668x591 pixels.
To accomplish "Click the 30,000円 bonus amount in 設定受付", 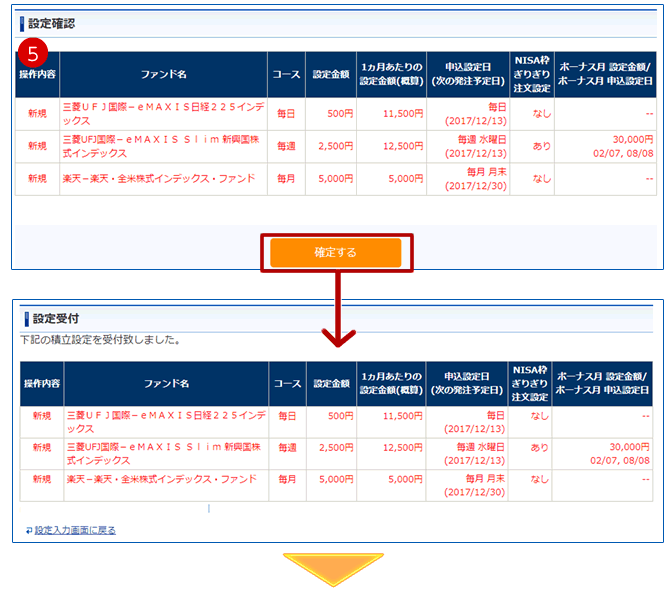I will click(629, 447).
